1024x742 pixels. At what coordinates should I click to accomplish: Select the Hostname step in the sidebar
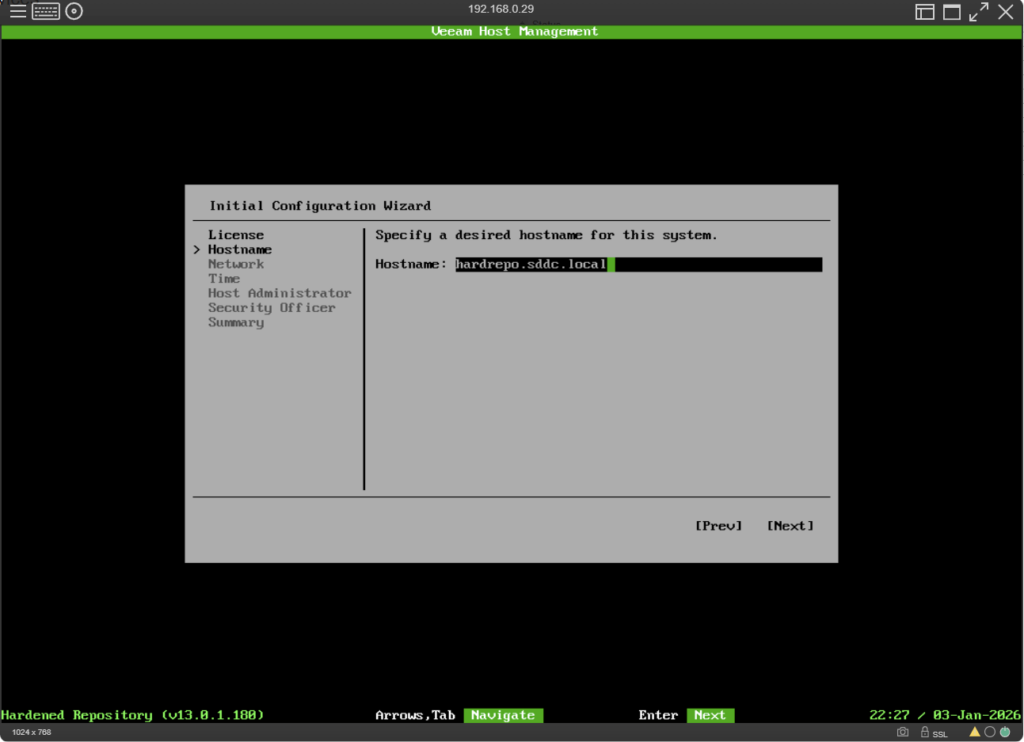pos(240,250)
